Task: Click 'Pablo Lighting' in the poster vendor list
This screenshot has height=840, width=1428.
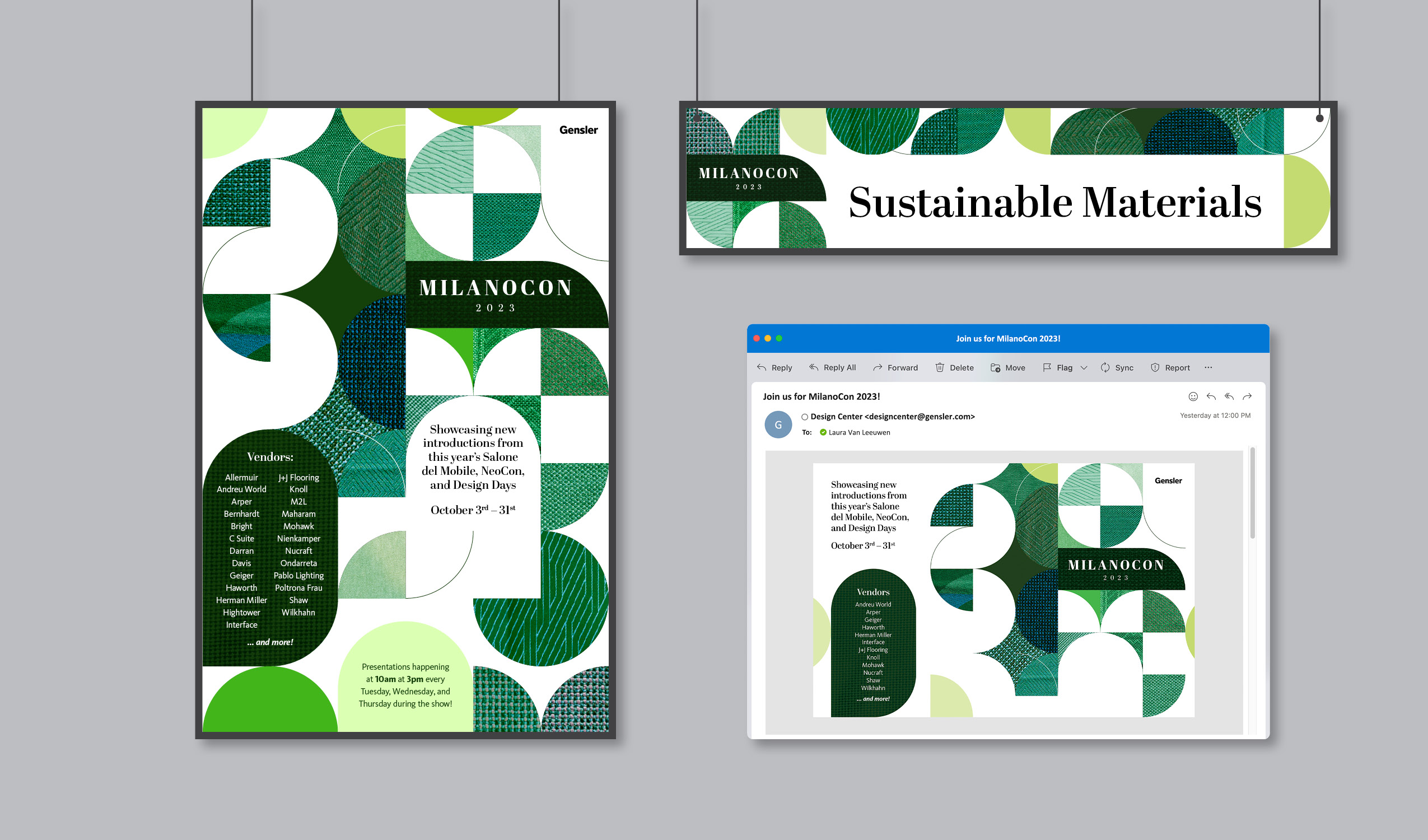Action: (298, 575)
